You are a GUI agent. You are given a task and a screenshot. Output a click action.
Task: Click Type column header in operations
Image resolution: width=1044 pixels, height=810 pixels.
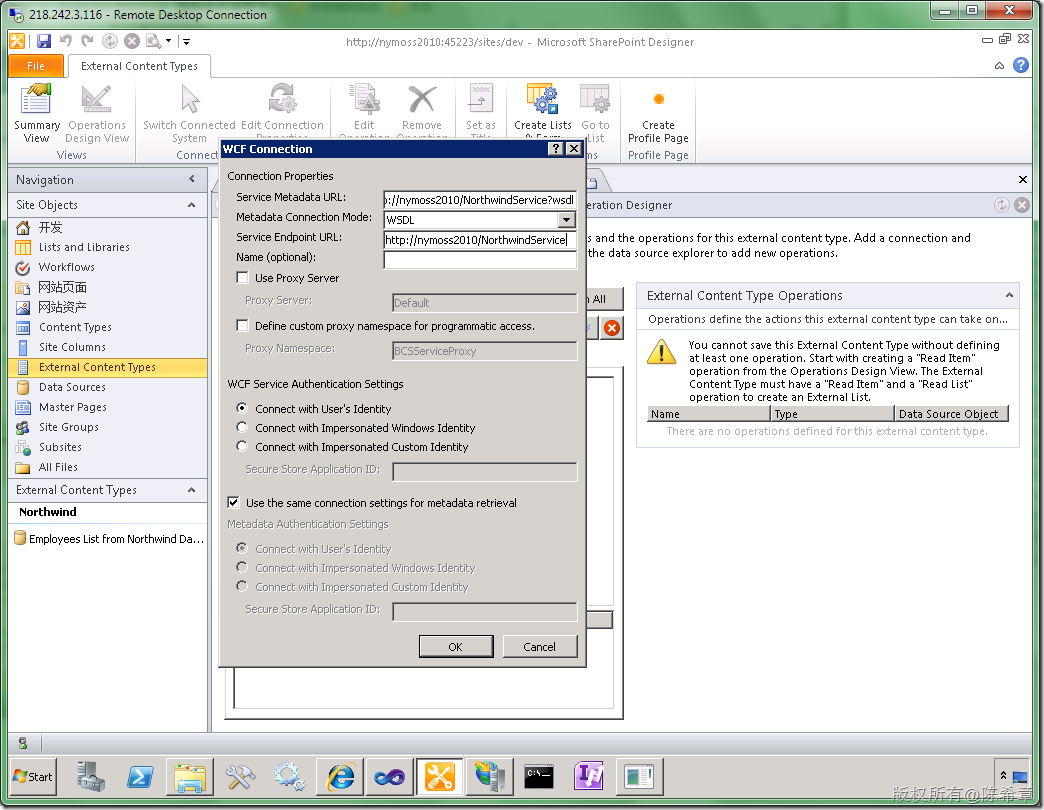tap(832, 413)
